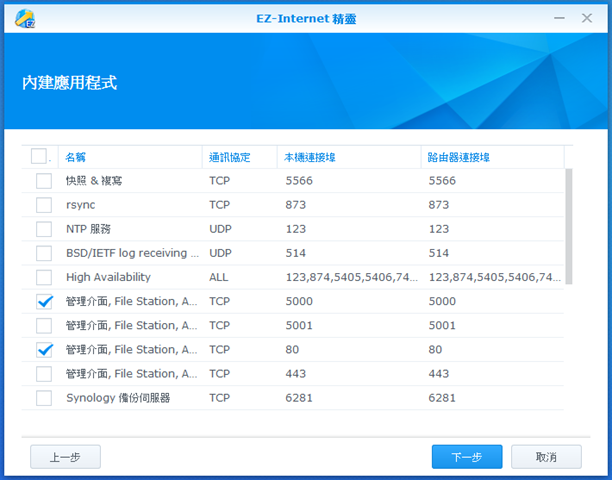Minimize the EZ-Internet wizard window
The width and height of the screenshot is (612, 480).
coord(559,18)
